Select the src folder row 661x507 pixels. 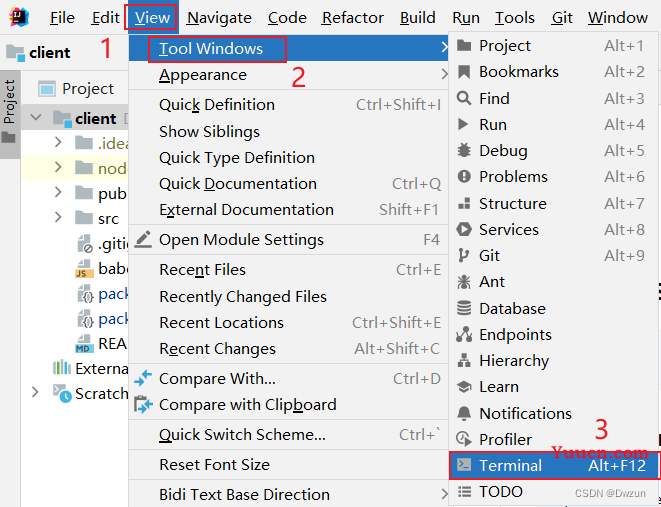tap(74, 218)
